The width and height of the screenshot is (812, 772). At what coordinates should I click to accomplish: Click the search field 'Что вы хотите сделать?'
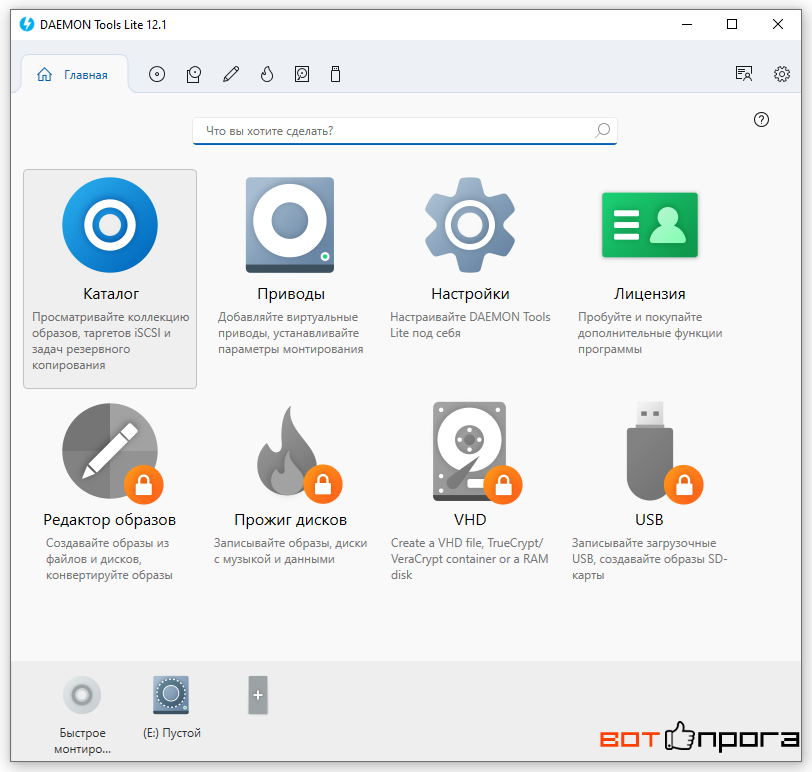click(x=404, y=131)
